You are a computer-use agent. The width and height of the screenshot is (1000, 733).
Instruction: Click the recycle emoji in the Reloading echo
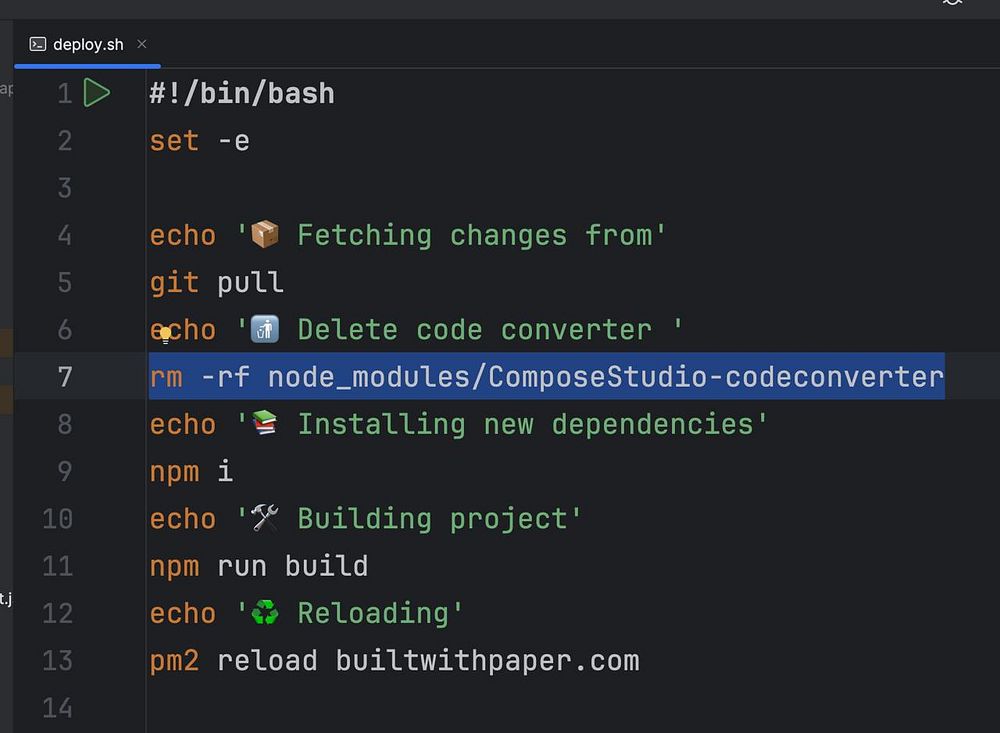[x=265, y=613]
